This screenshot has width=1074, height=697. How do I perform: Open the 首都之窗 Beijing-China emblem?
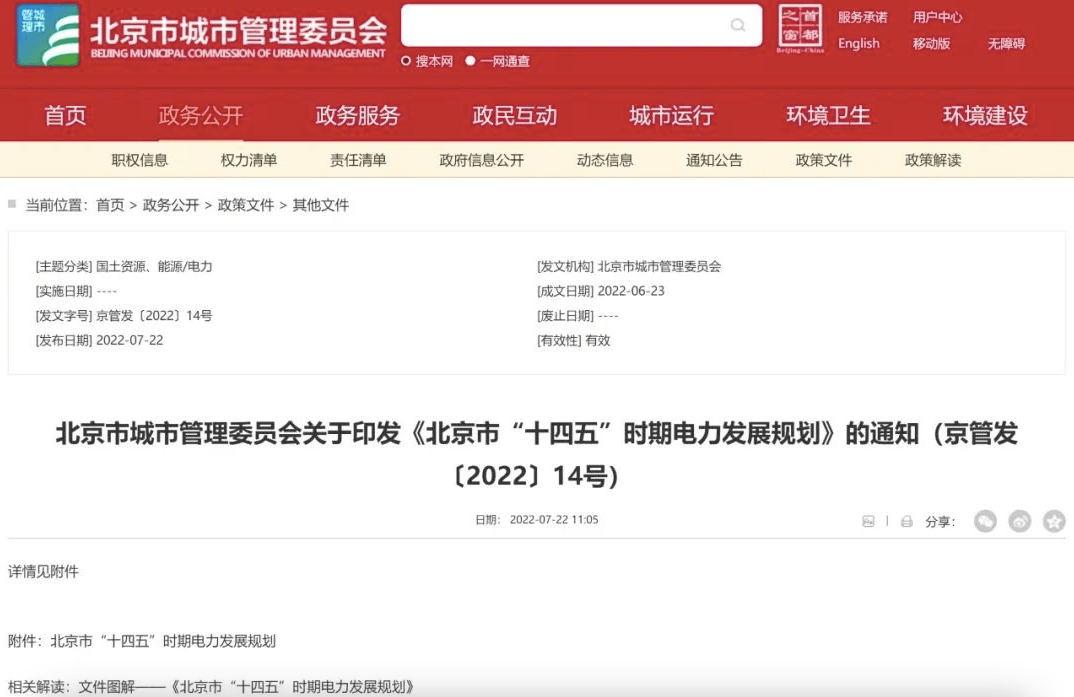[800, 28]
